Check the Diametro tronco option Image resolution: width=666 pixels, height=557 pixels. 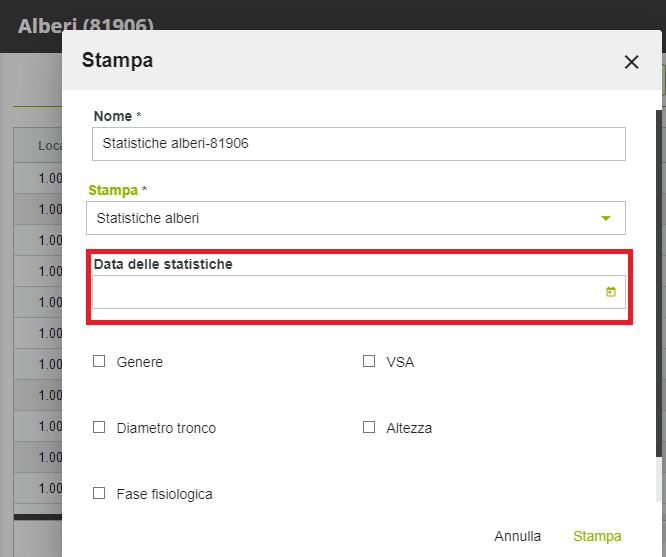(x=99, y=427)
